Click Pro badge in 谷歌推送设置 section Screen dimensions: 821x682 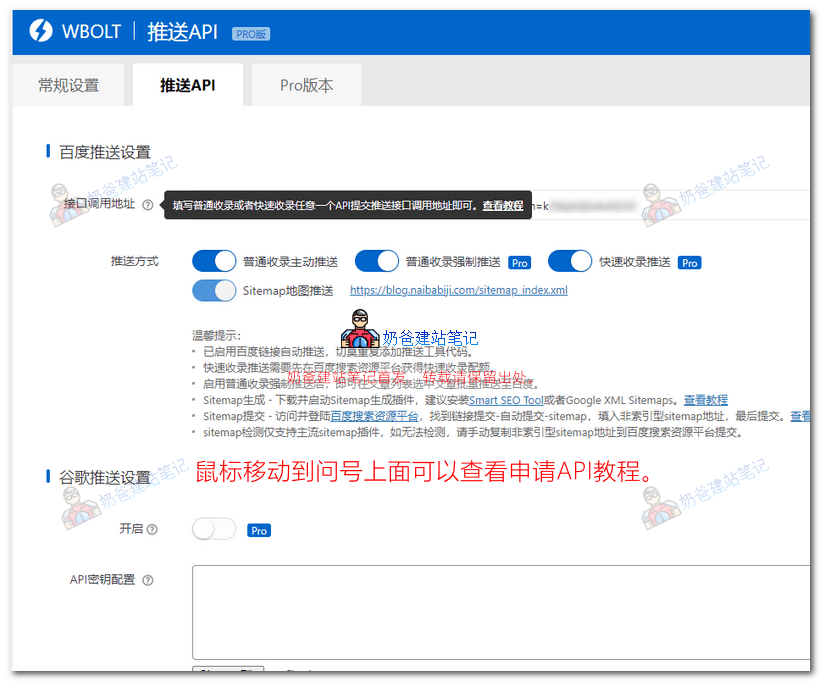coord(259,531)
